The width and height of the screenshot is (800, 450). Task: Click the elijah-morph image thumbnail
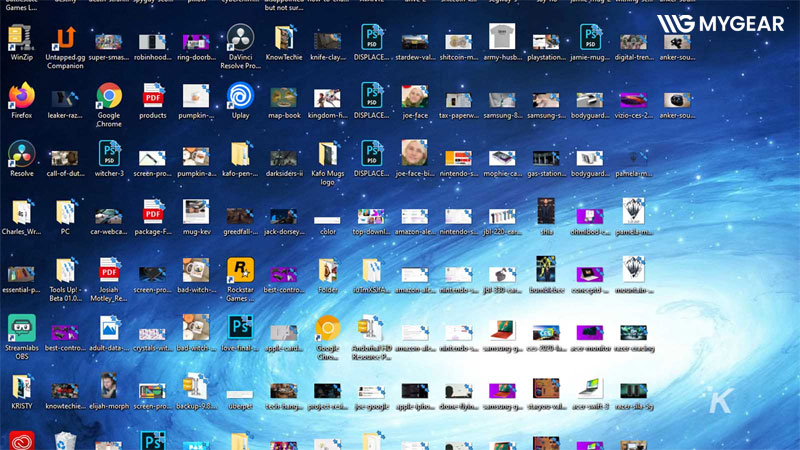[109, 387]
